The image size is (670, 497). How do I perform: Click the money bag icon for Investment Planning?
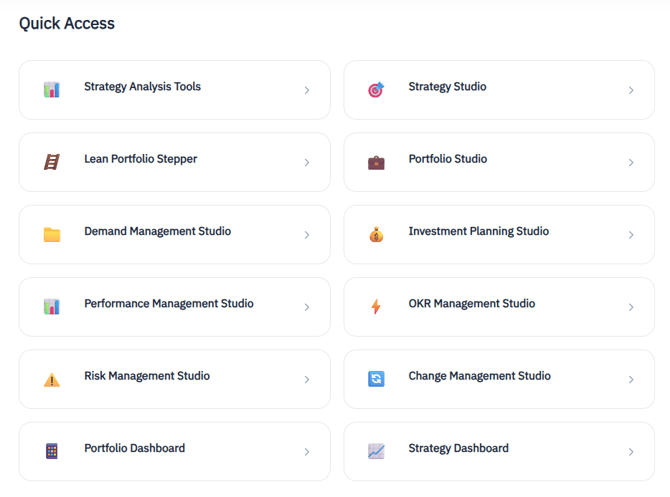pyautogui.click(x=376, y=235)
